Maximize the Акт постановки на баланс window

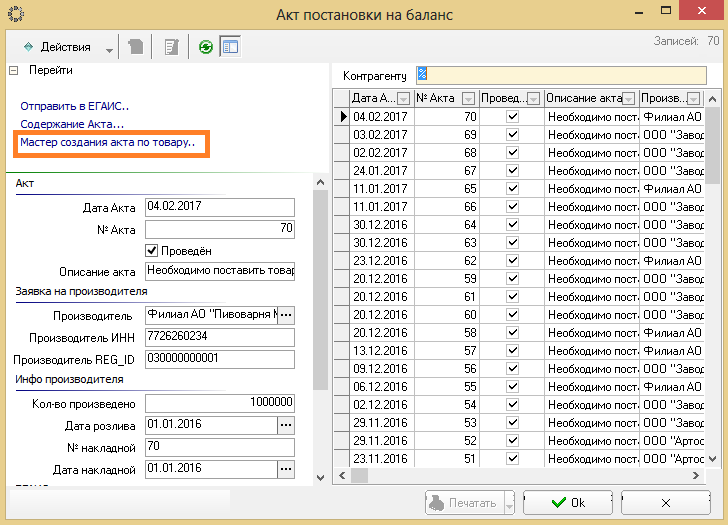pyautogui.click(x=666, y=10)
